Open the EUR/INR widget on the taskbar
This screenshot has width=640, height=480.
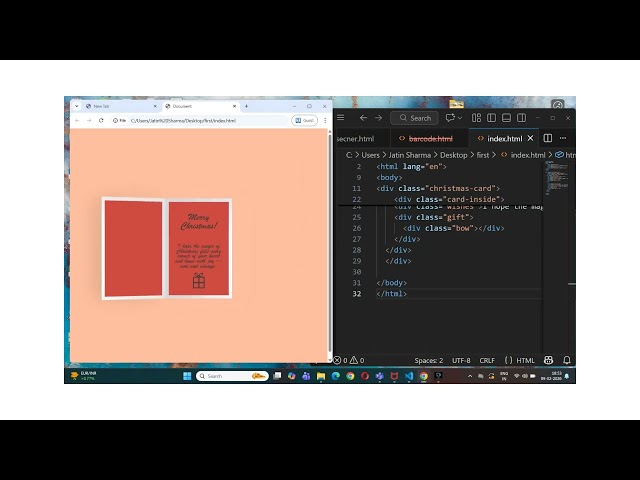click(x=84, y=376)
